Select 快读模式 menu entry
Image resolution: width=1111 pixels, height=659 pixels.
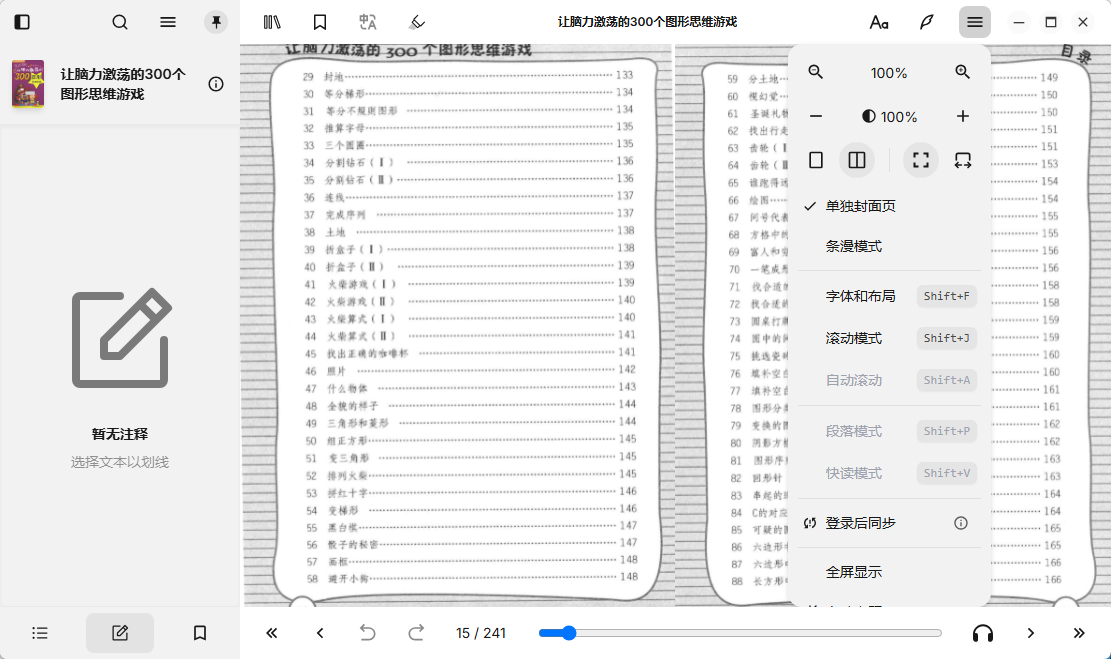click(x=889, y=473)
